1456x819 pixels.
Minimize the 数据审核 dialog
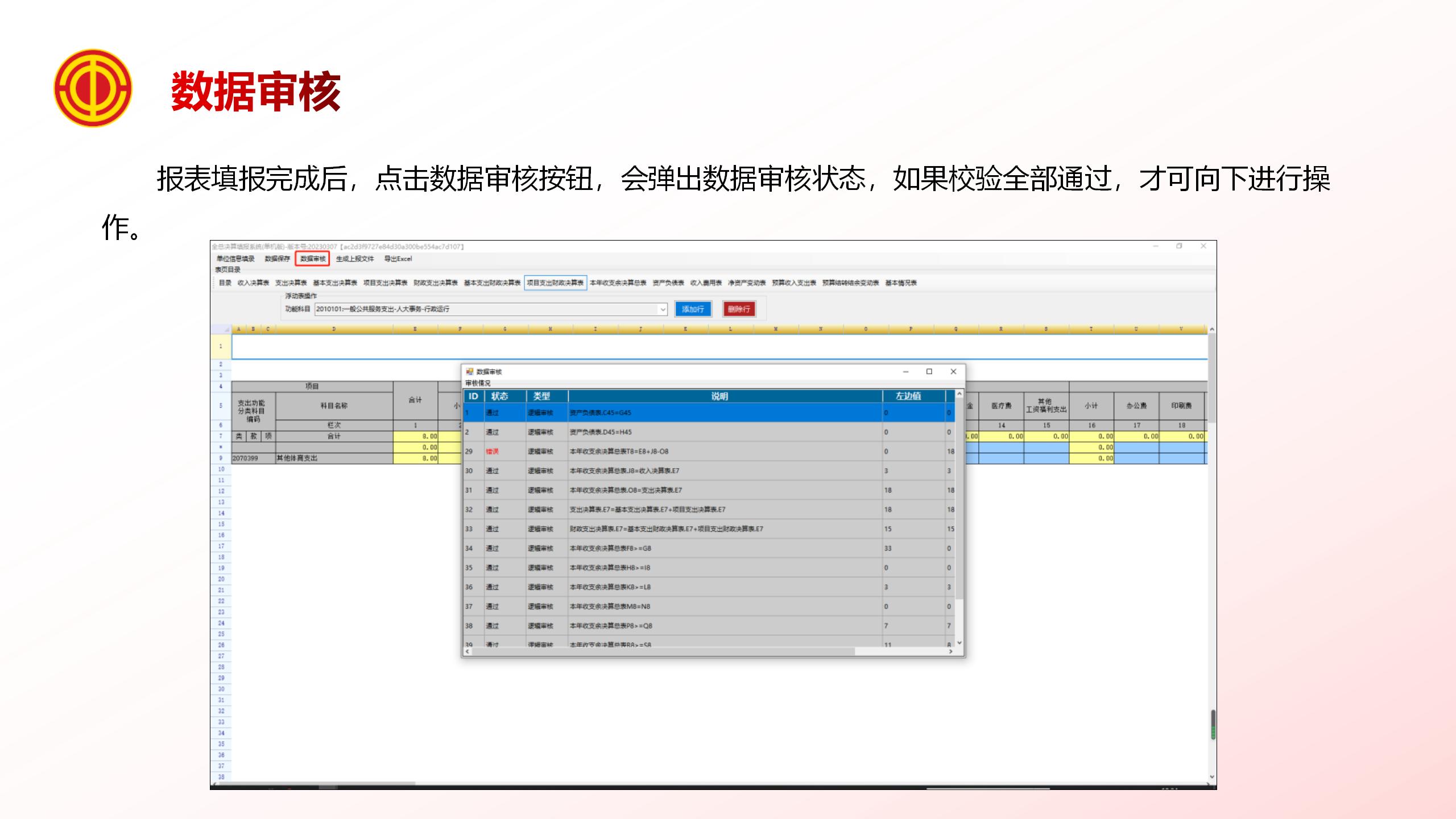click(905, 371)
